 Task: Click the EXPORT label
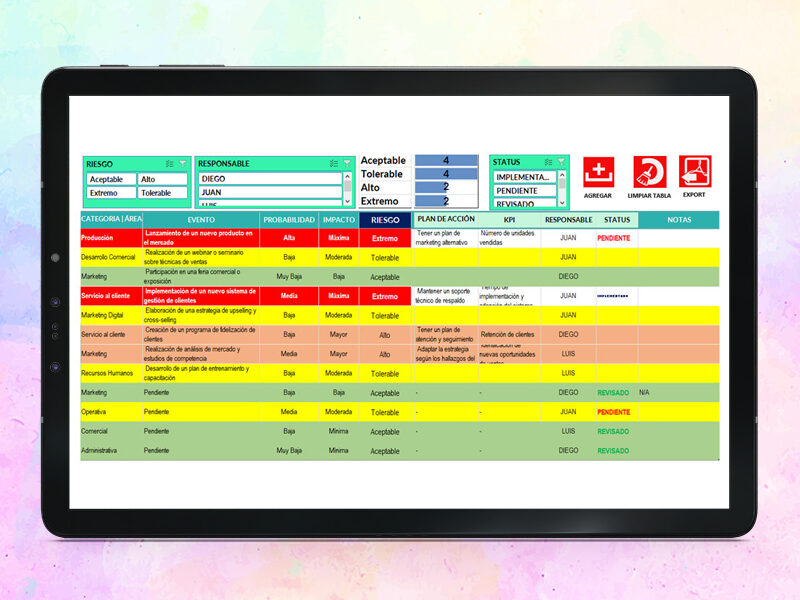(x=694, y=194)
